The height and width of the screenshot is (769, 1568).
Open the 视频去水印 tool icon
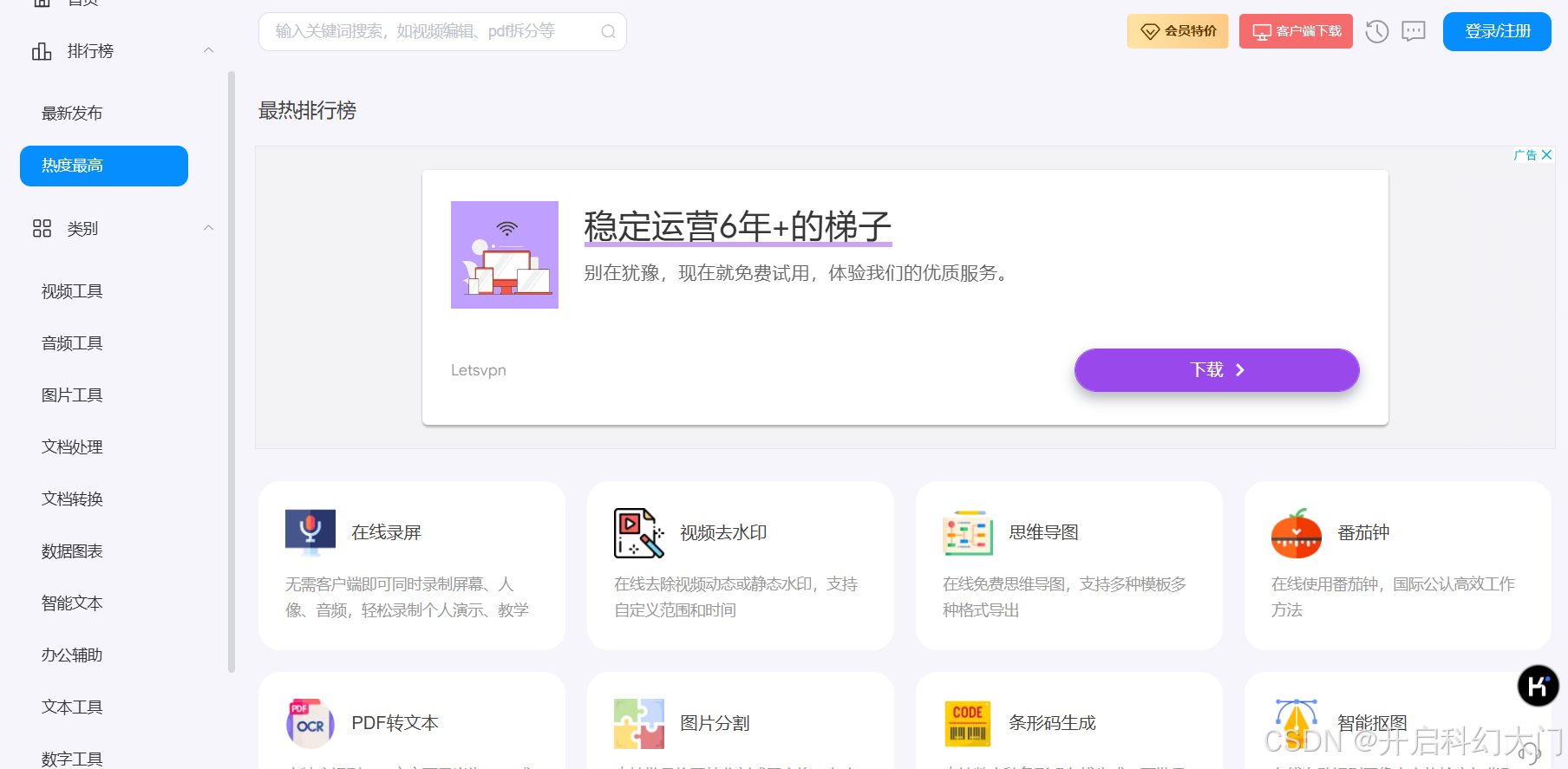(x=639, y=532)
